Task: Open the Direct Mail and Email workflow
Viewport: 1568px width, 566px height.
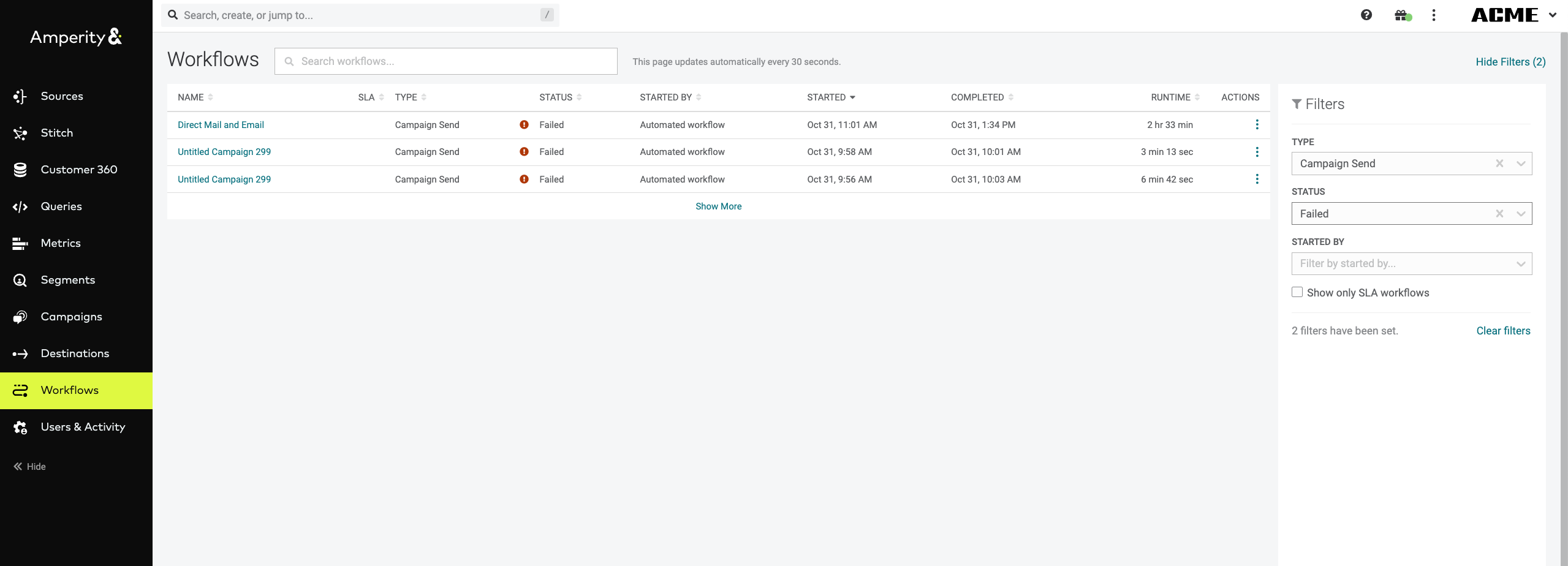Action: 221,125
